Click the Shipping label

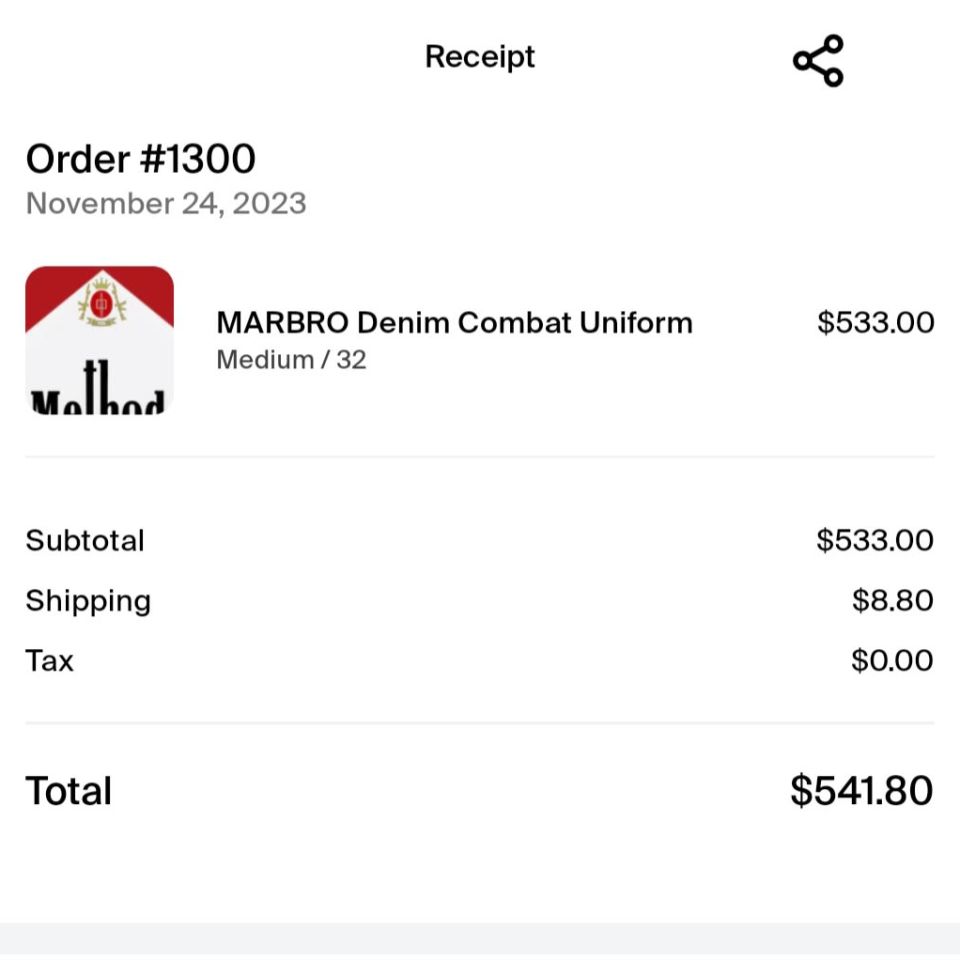[88, 600]
